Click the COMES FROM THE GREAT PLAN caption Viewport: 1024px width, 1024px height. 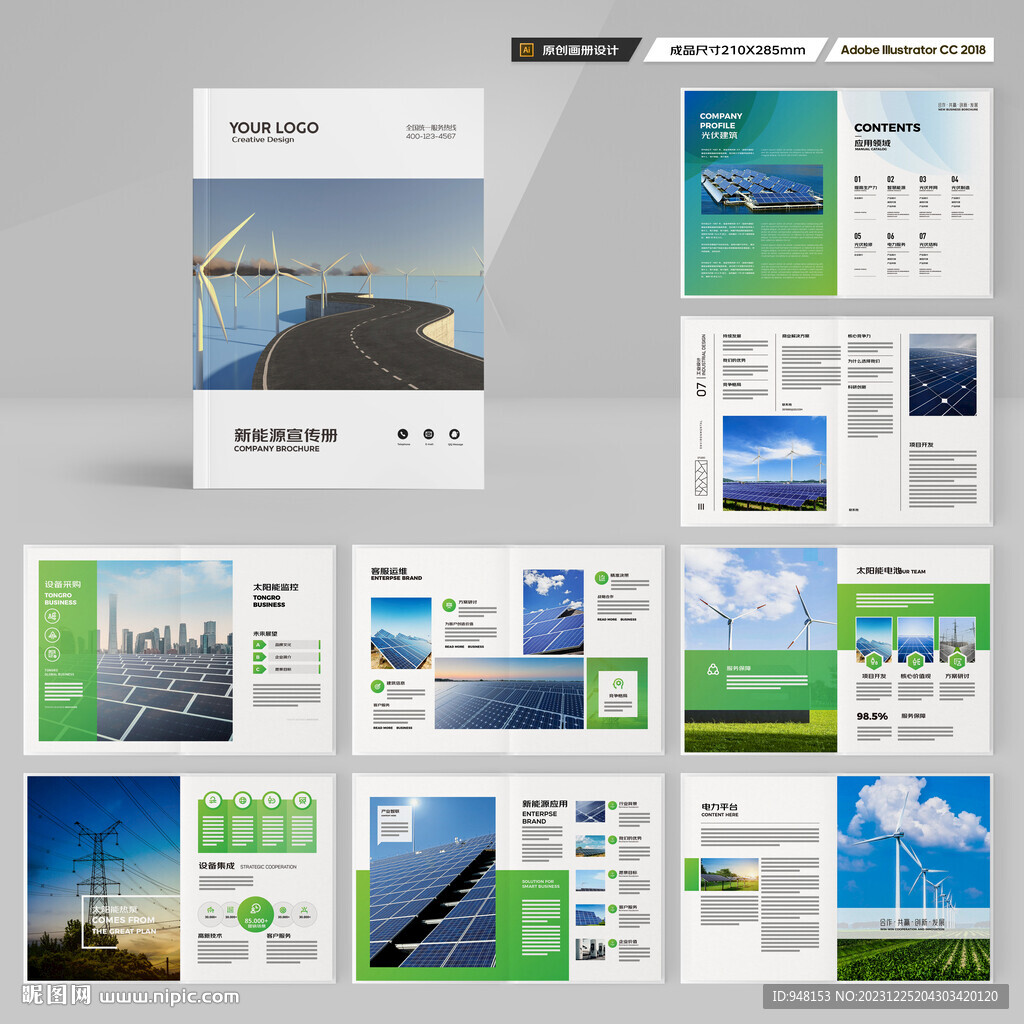coord(123,925)
